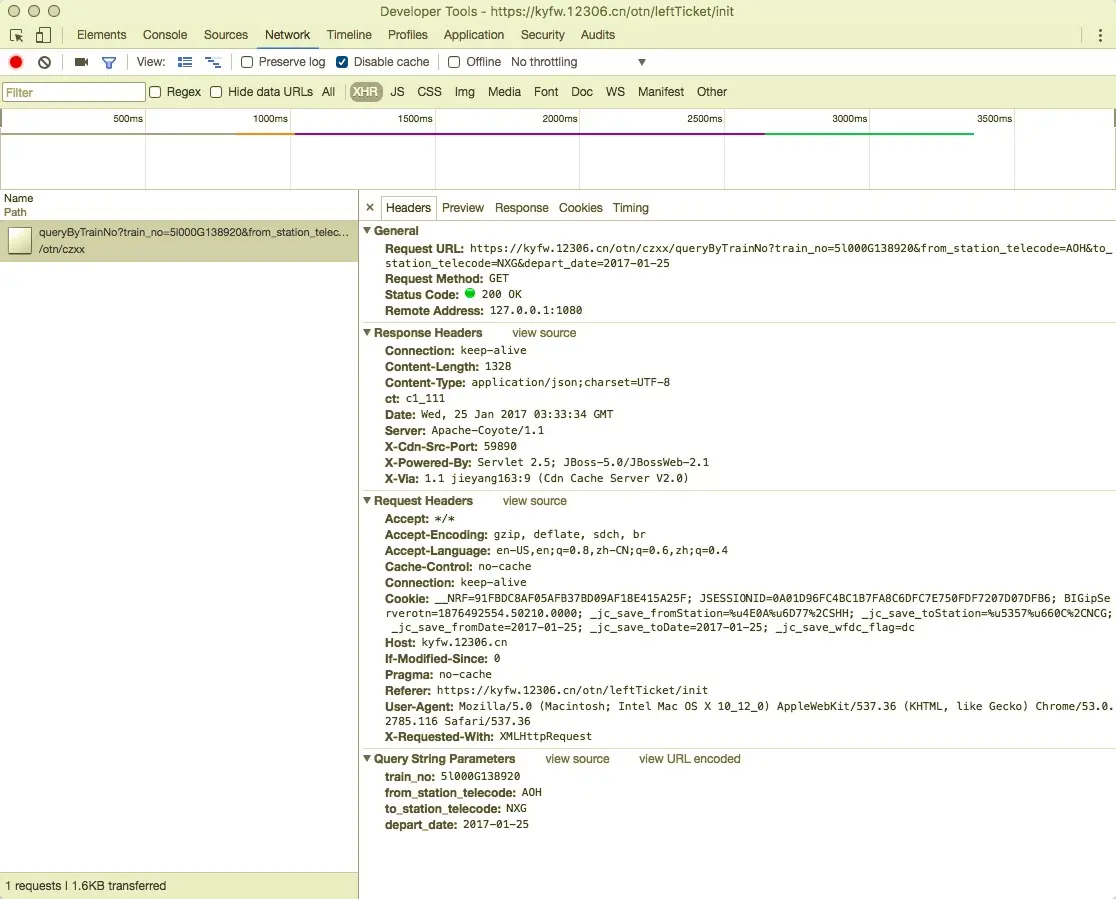This screenshot has width=1116, height=899.
Task: Click the request file icon for queryByTrainNo
Action: (20, 241)
